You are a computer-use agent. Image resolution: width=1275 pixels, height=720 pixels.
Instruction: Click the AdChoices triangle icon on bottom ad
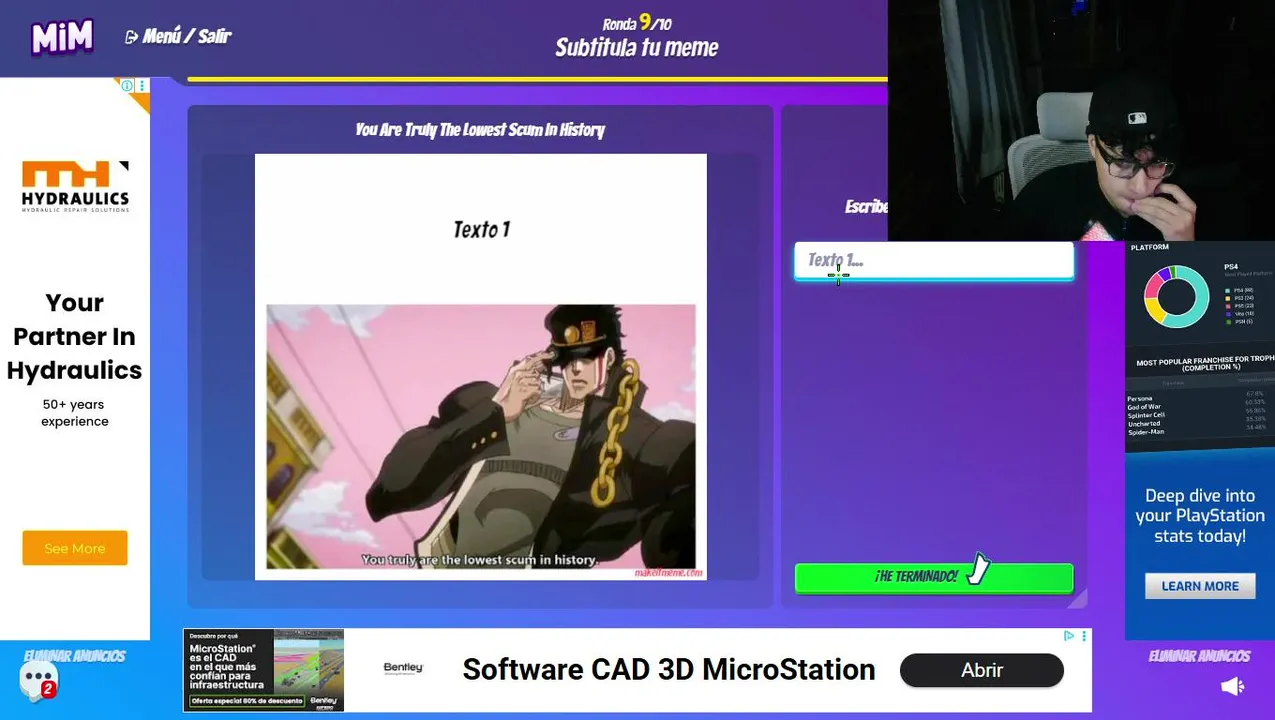(1069, 636)
